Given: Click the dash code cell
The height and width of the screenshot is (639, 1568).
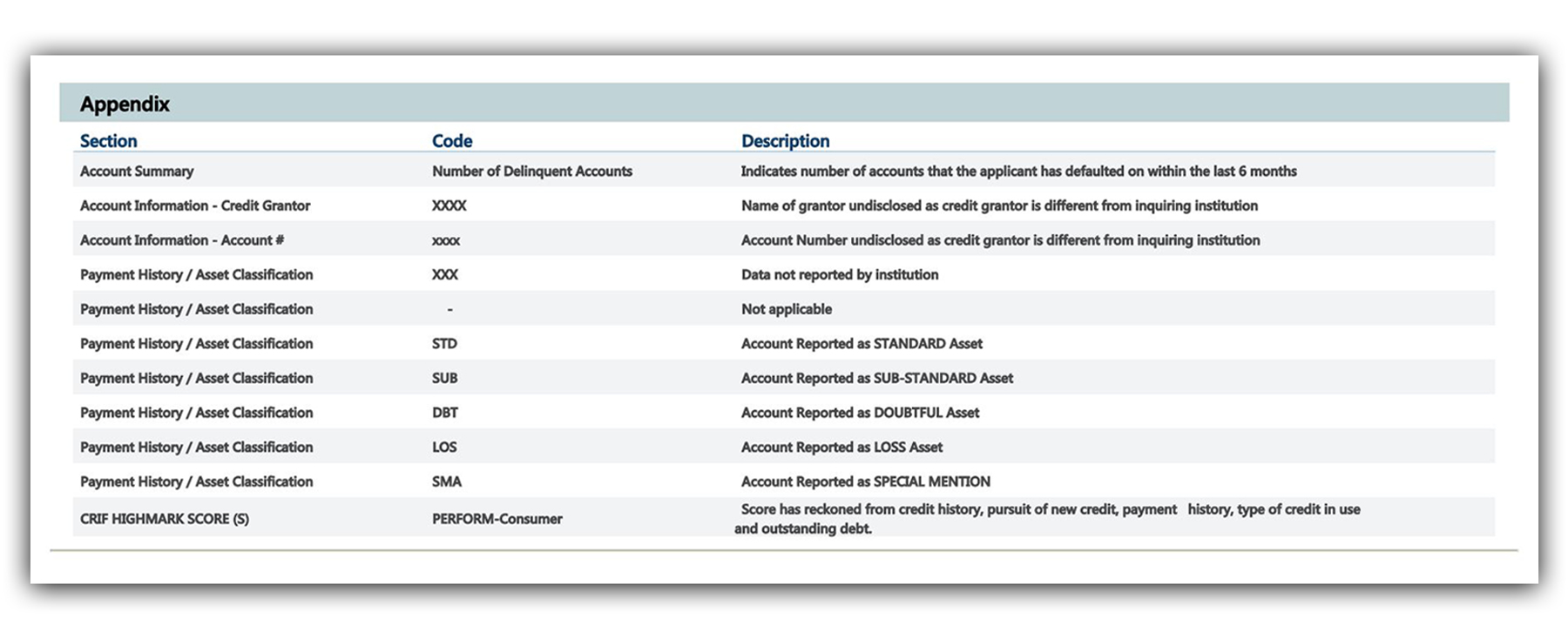Looking at the screenshot, I should click(449, 310).
